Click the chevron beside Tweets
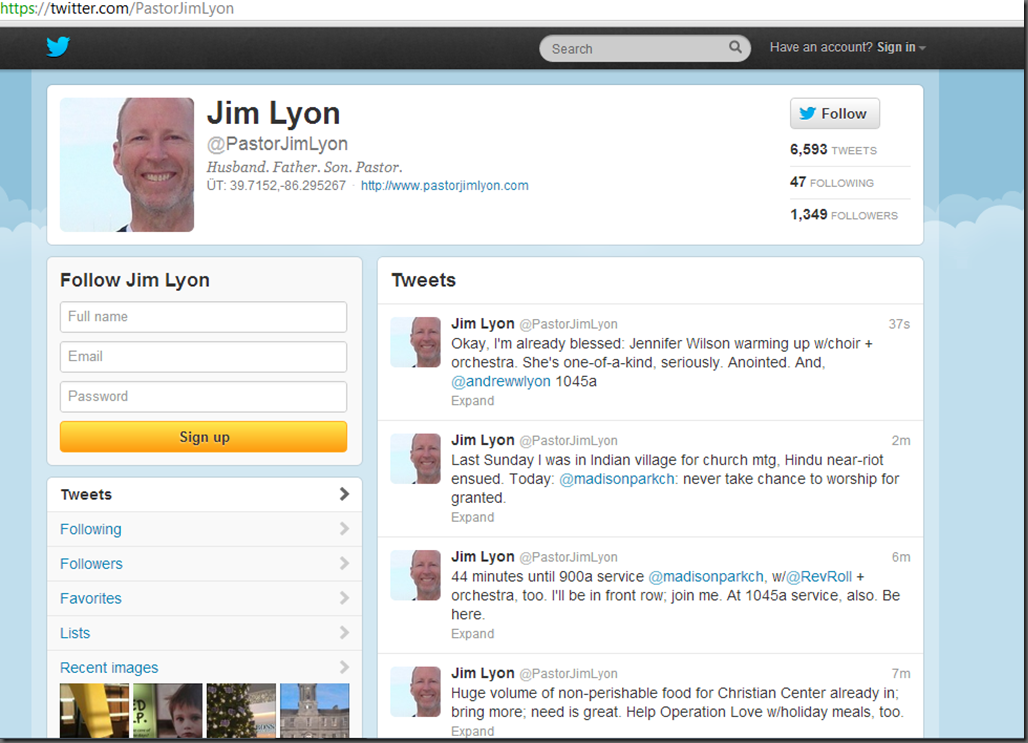1028x743 pixels. tap(344, 494)
